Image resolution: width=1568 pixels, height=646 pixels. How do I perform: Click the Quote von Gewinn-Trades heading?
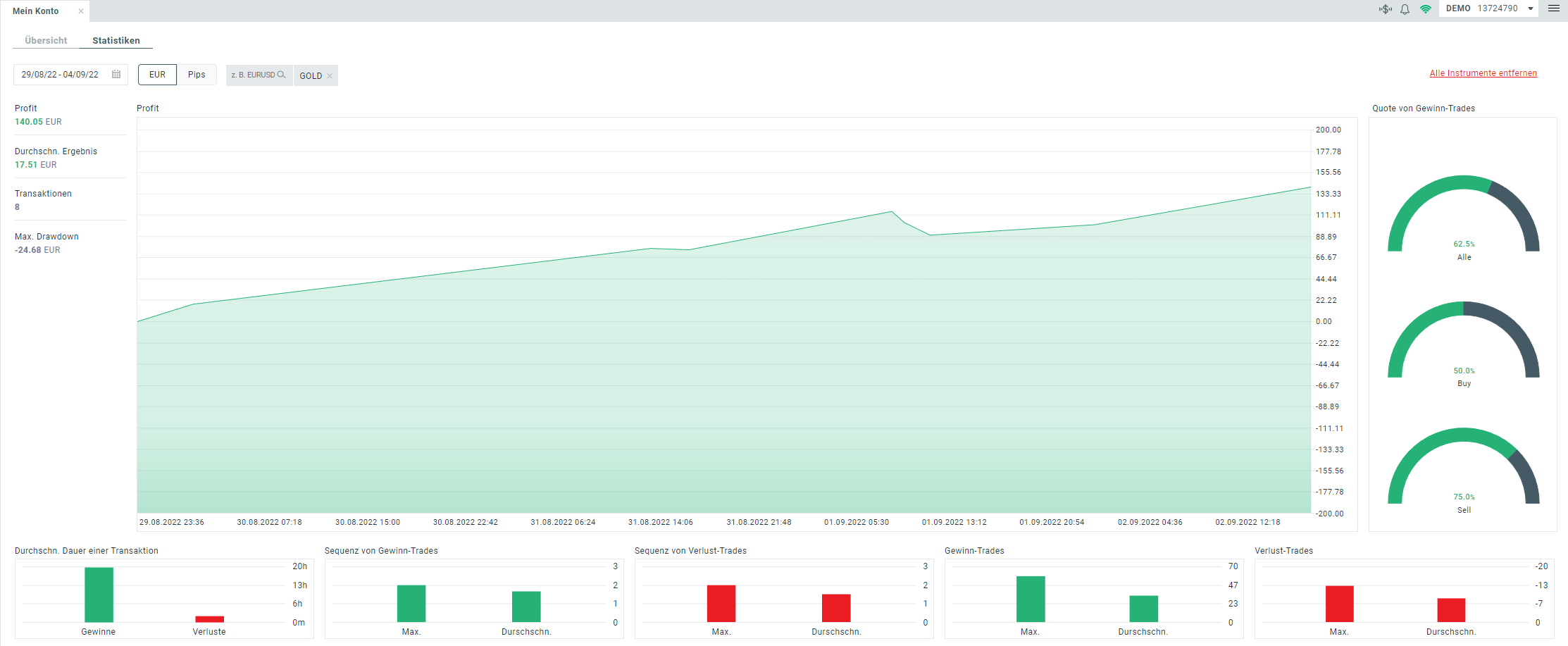point(1424,108)
